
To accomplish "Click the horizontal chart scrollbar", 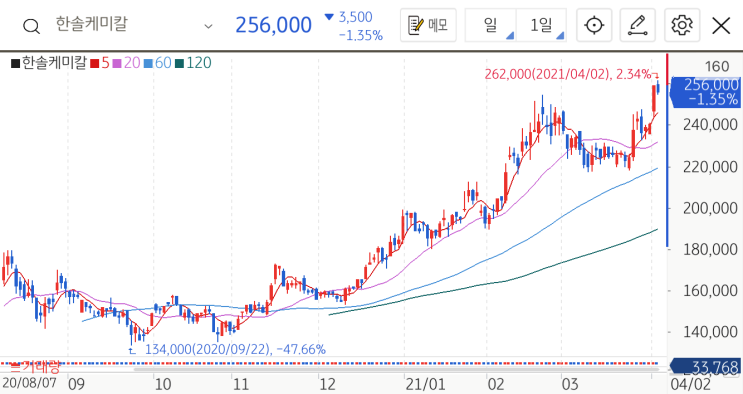I will point(397,369).
